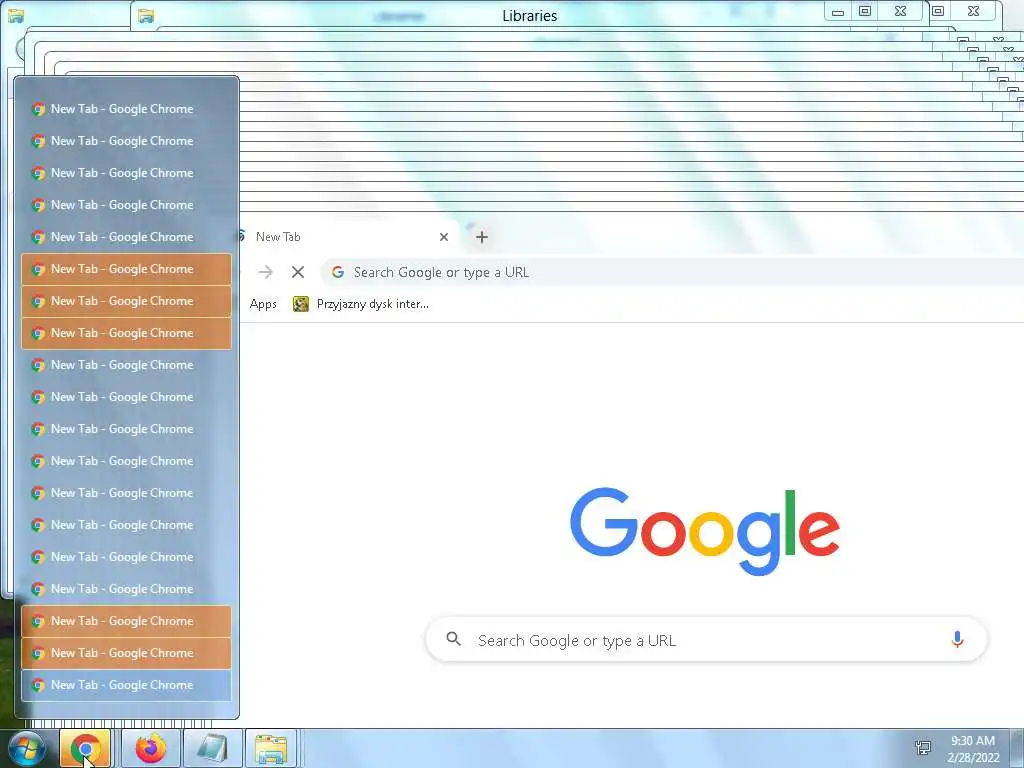Image resolution: width=1024 pixels, height=768 pixels.
Task: Click the Google G icon in address bar
Action: tap(338, 272)
